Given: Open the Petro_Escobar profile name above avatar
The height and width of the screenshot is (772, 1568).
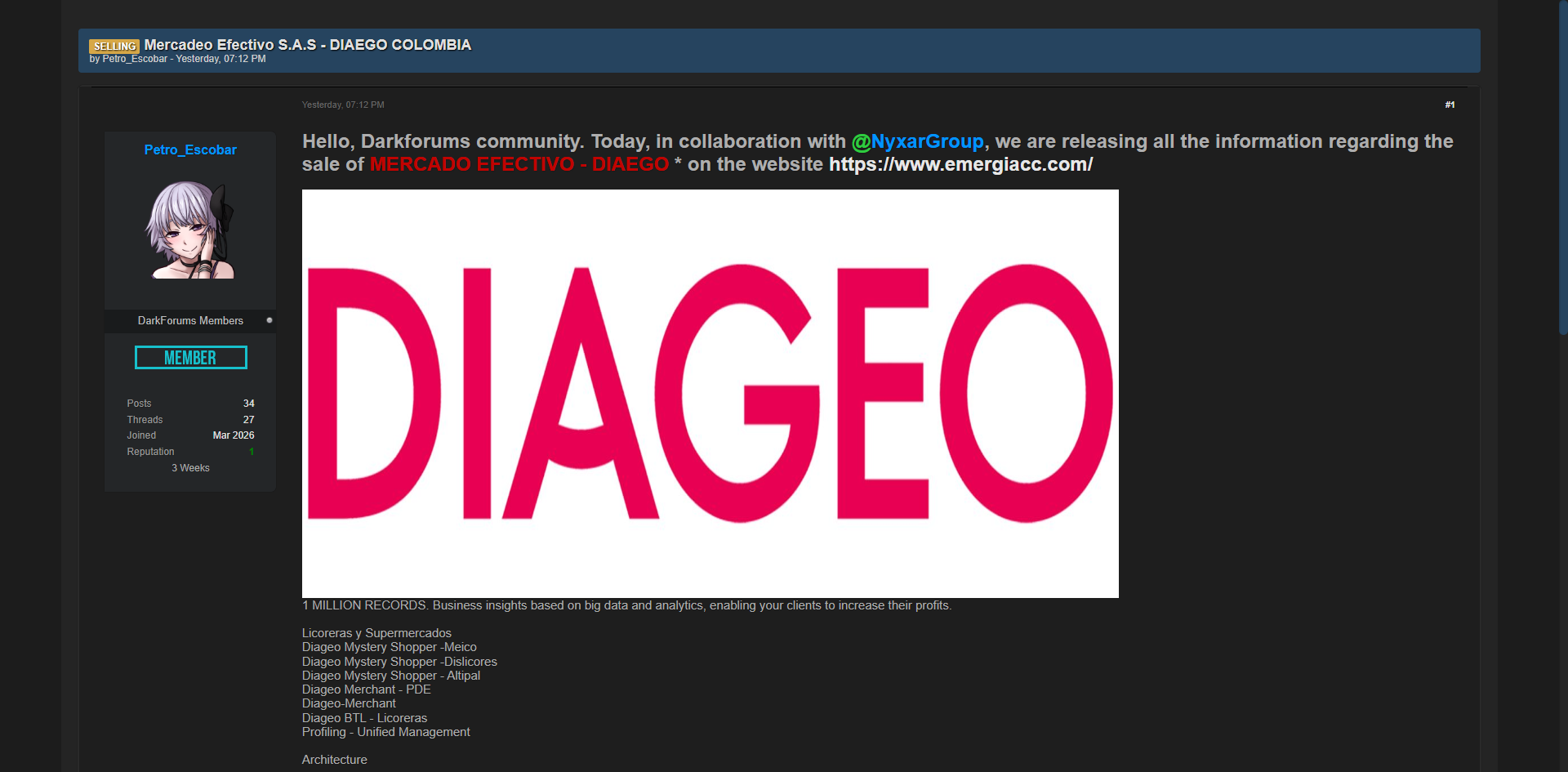Looking at the screenshot, I should tap(190, 149).
